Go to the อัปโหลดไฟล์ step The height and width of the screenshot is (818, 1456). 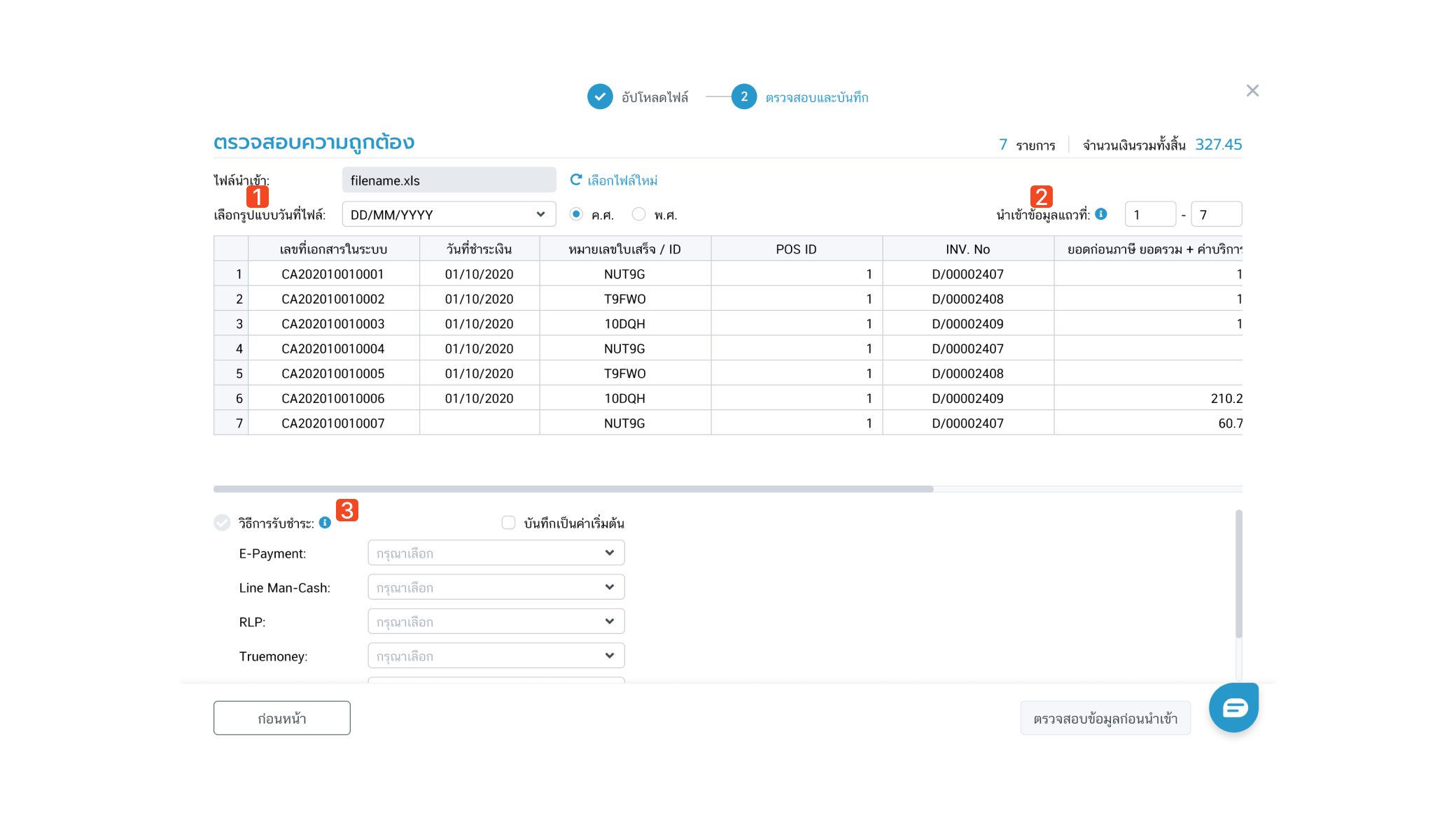click(x=654, y=97)
